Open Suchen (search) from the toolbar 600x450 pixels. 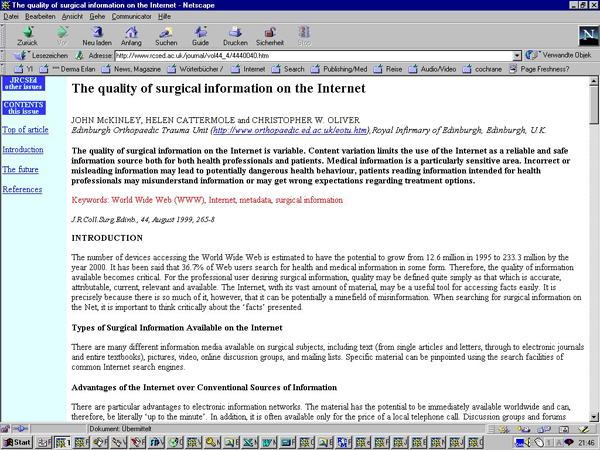pyautogui.click(x=166, y=35)
